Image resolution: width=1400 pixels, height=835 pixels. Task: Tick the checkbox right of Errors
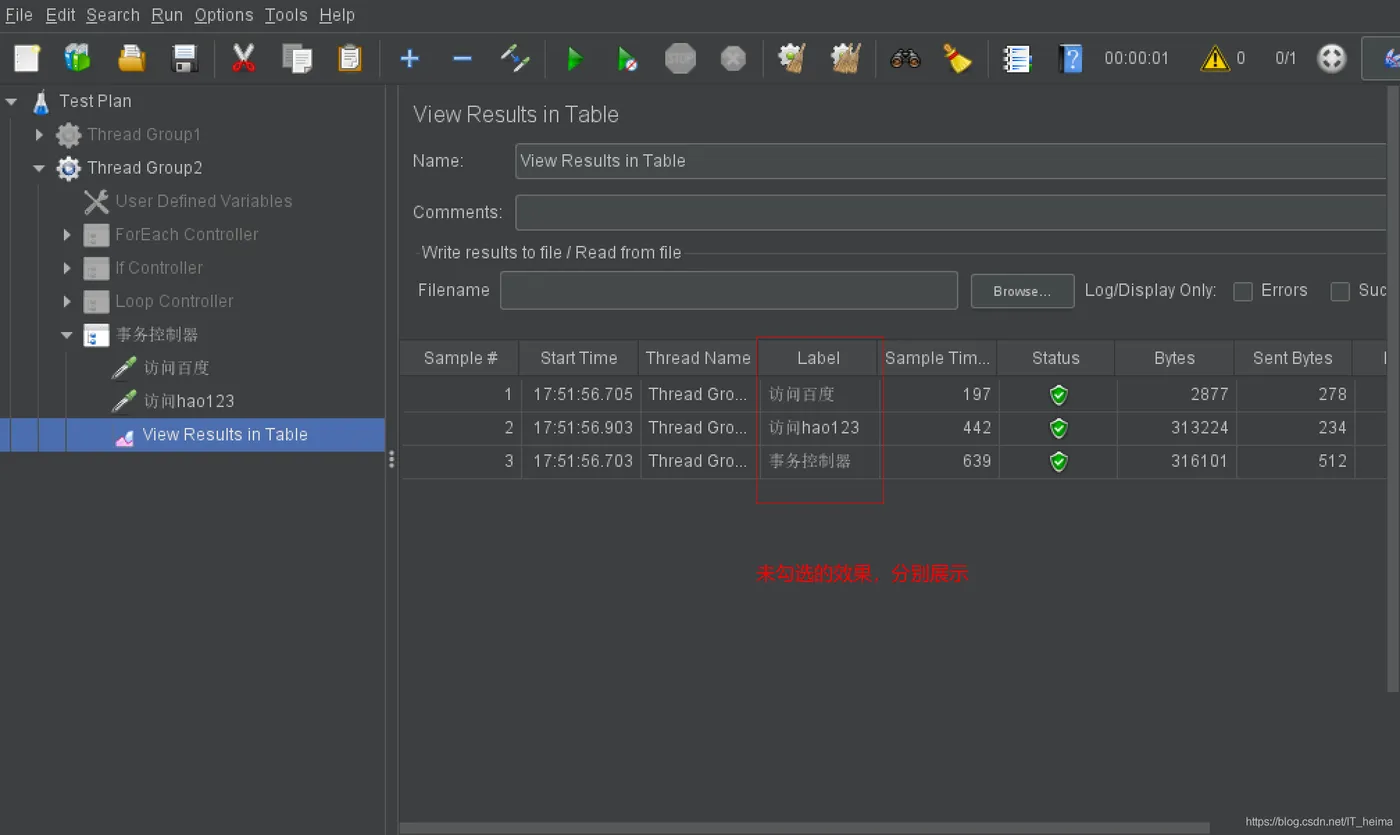[x=1340, y=291]
